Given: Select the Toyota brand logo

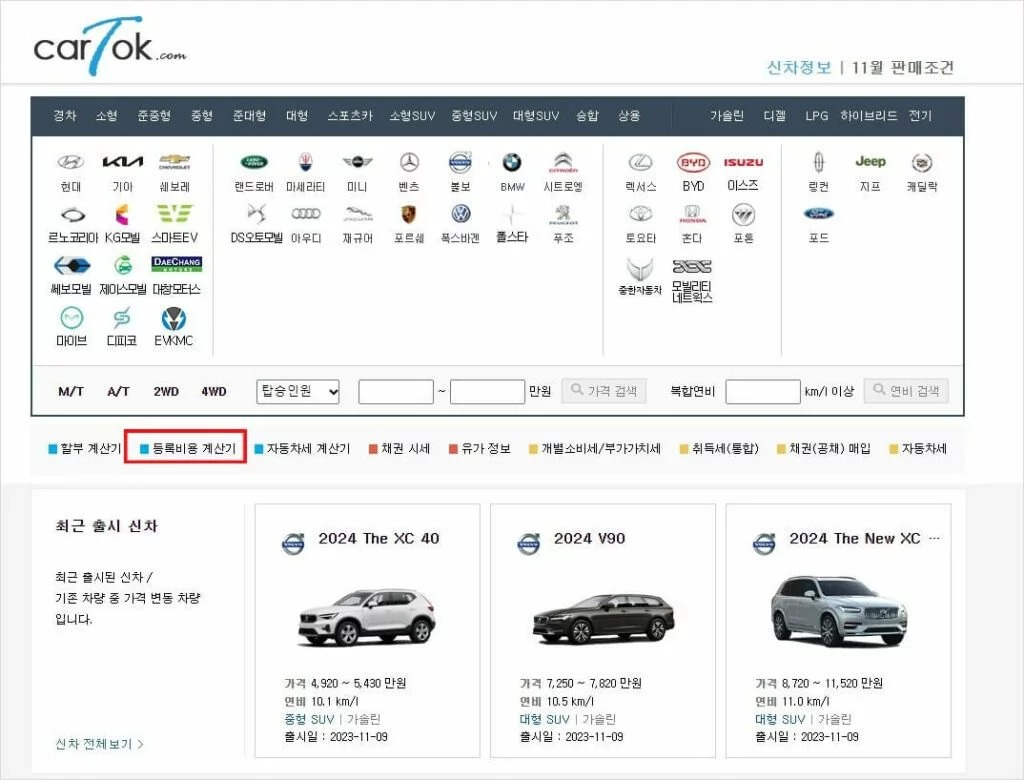Looking at the screenshot, I should [641, 214].
